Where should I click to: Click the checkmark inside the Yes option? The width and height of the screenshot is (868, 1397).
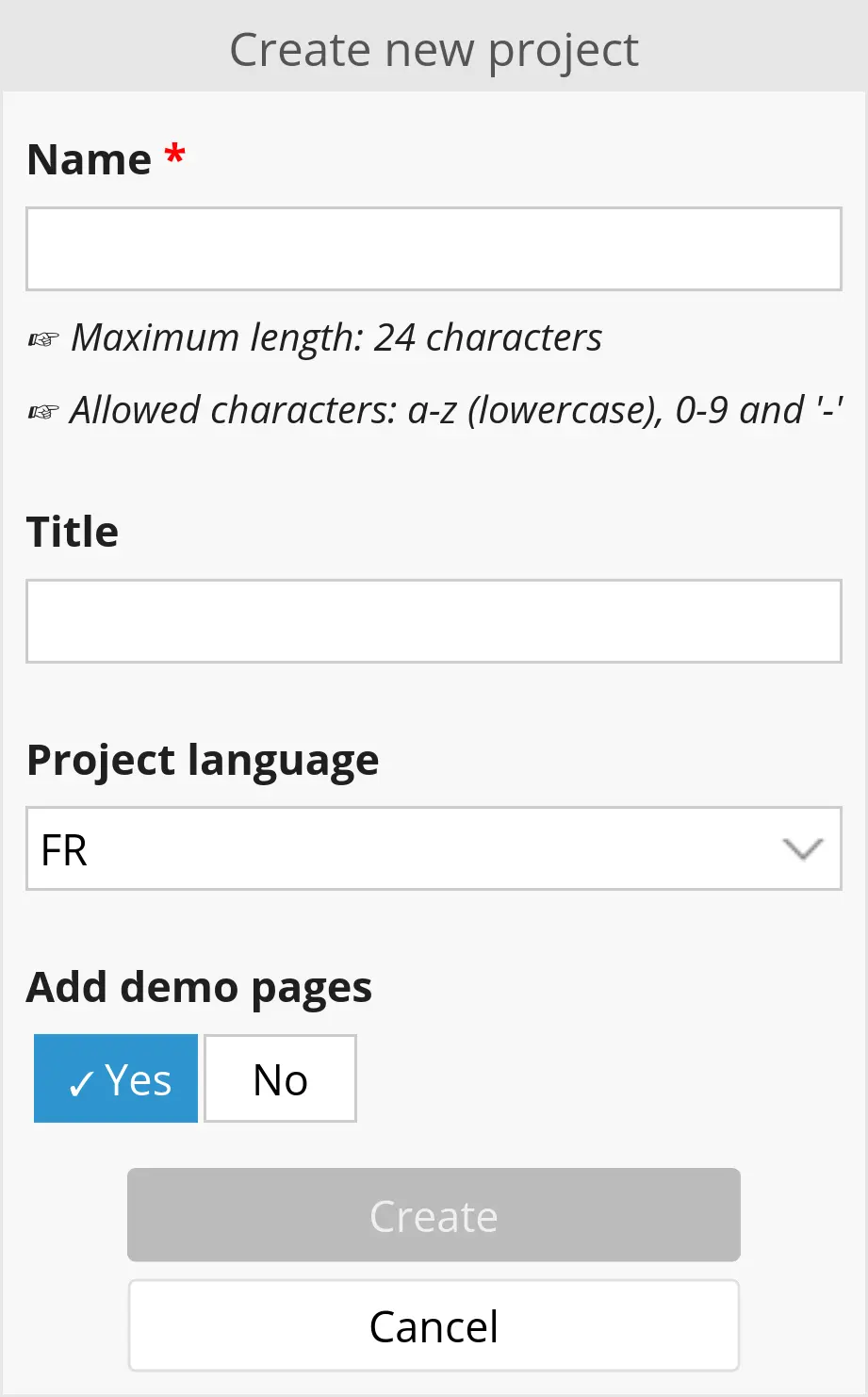pos(81,1083)
